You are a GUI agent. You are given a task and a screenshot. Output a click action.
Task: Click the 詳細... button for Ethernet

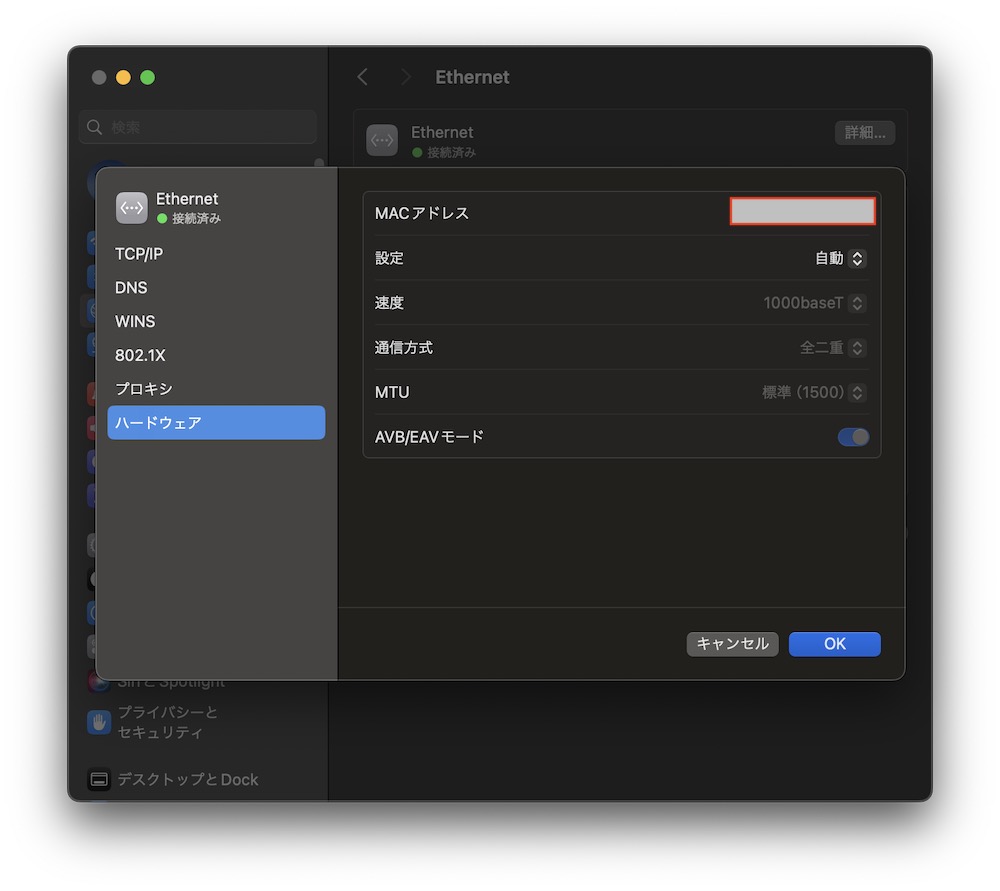[864, 133]
